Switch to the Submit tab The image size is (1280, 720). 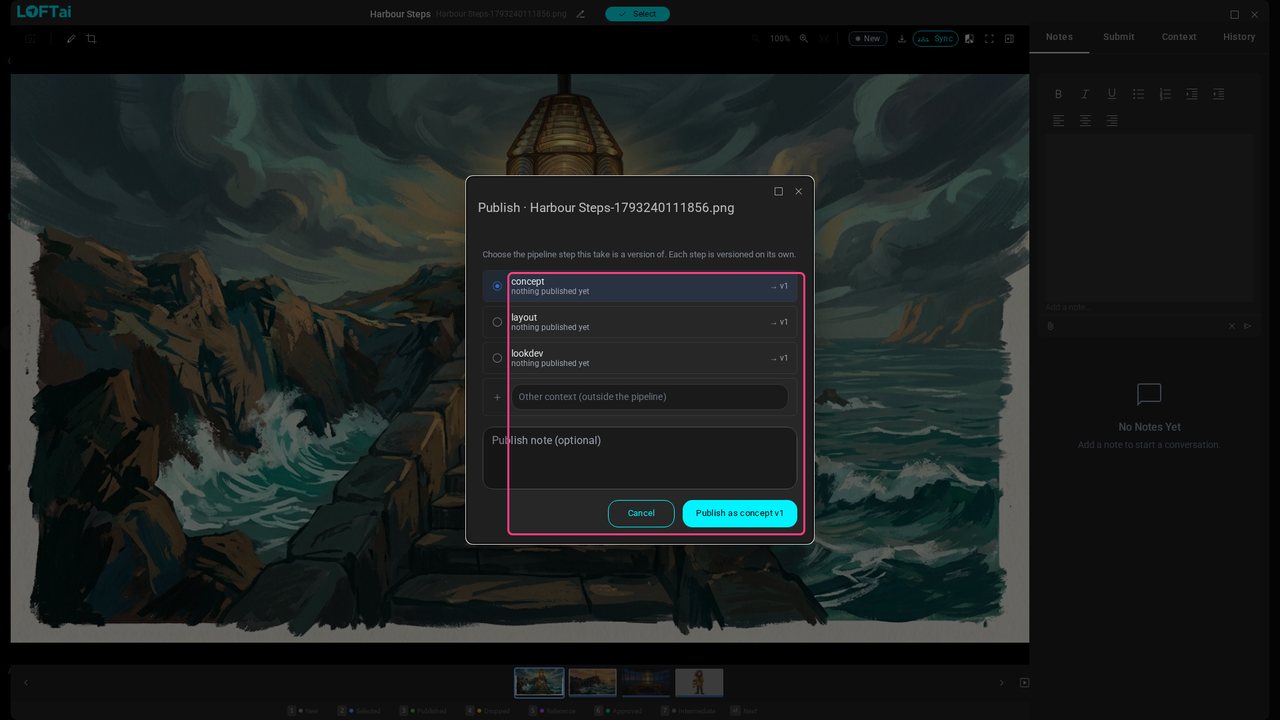pyautogui.click(x=1119, y=37)
